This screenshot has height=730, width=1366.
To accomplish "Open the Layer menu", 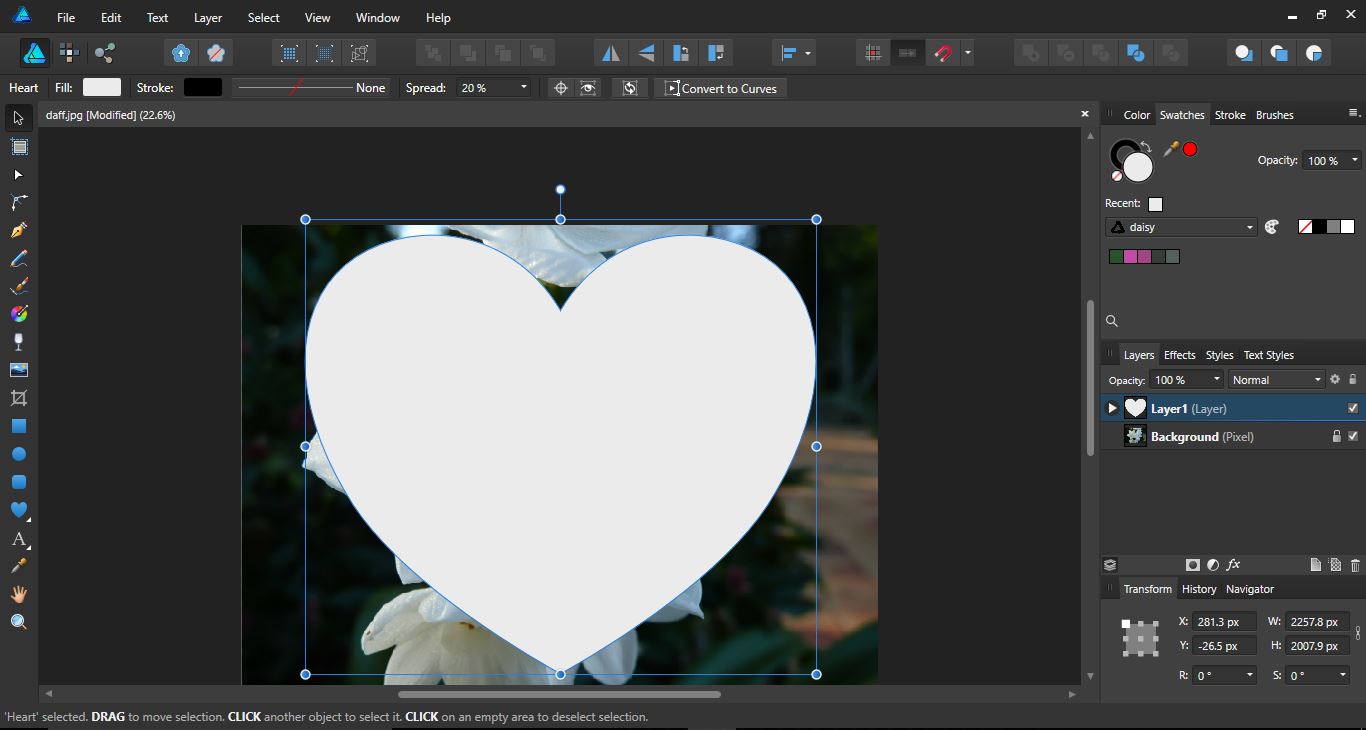I will tap(208, 18).
